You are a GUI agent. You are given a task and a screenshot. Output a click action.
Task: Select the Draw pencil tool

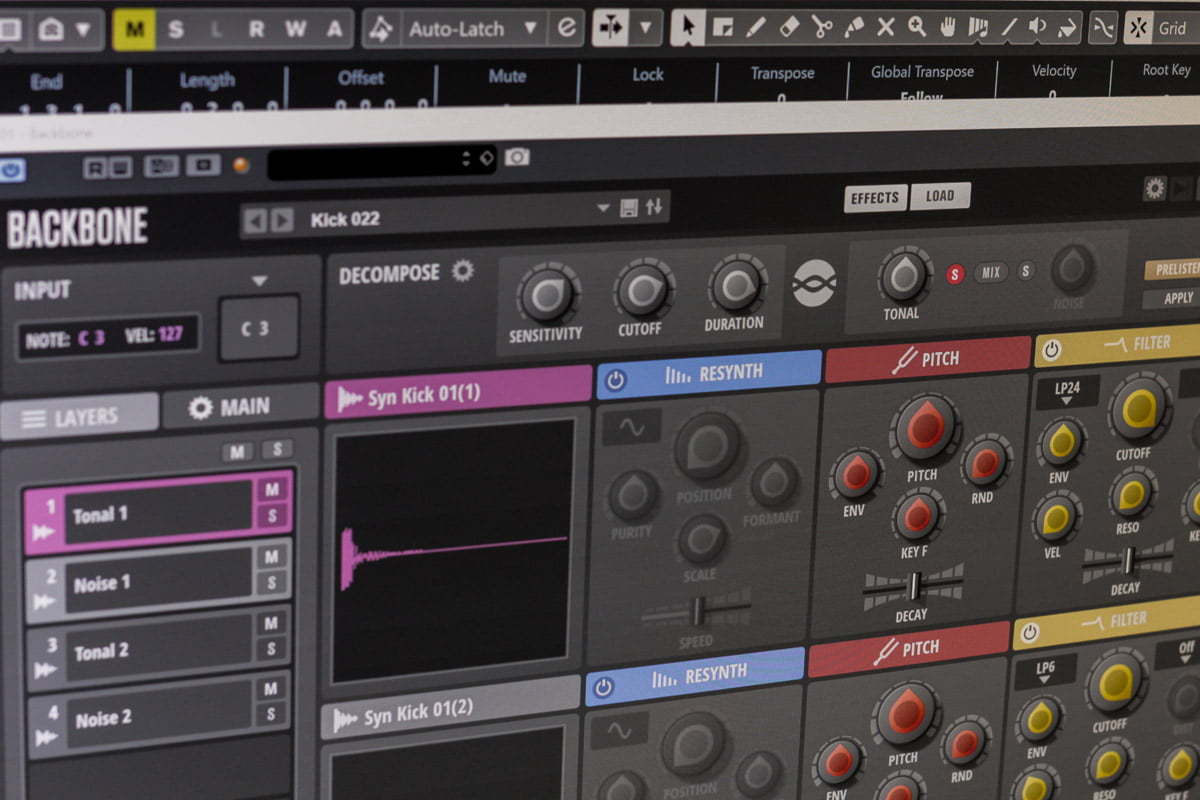tap(756, 28)
